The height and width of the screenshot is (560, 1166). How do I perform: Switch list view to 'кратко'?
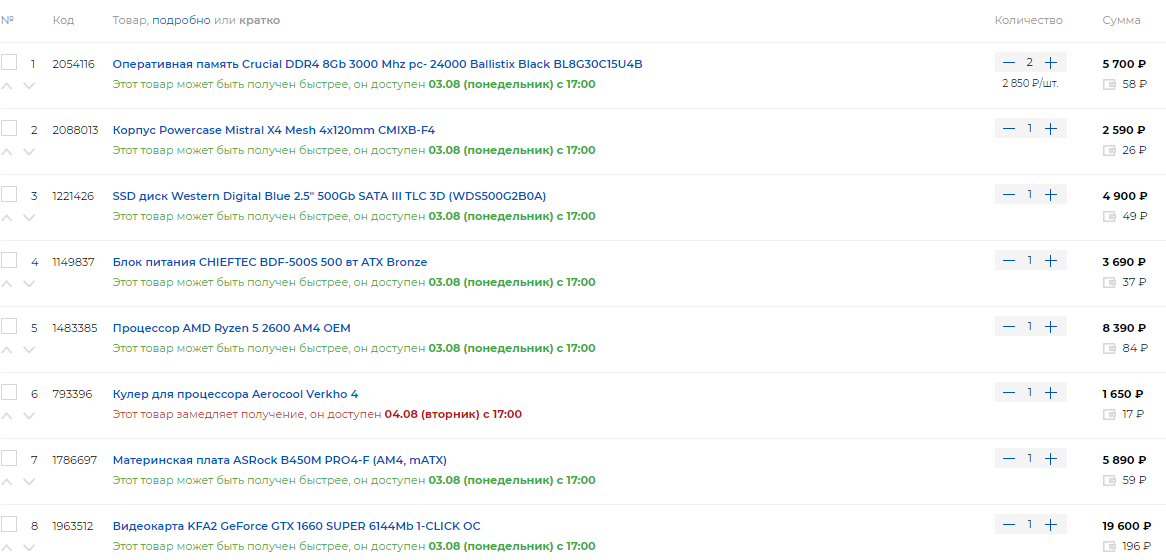click(260, 20)
